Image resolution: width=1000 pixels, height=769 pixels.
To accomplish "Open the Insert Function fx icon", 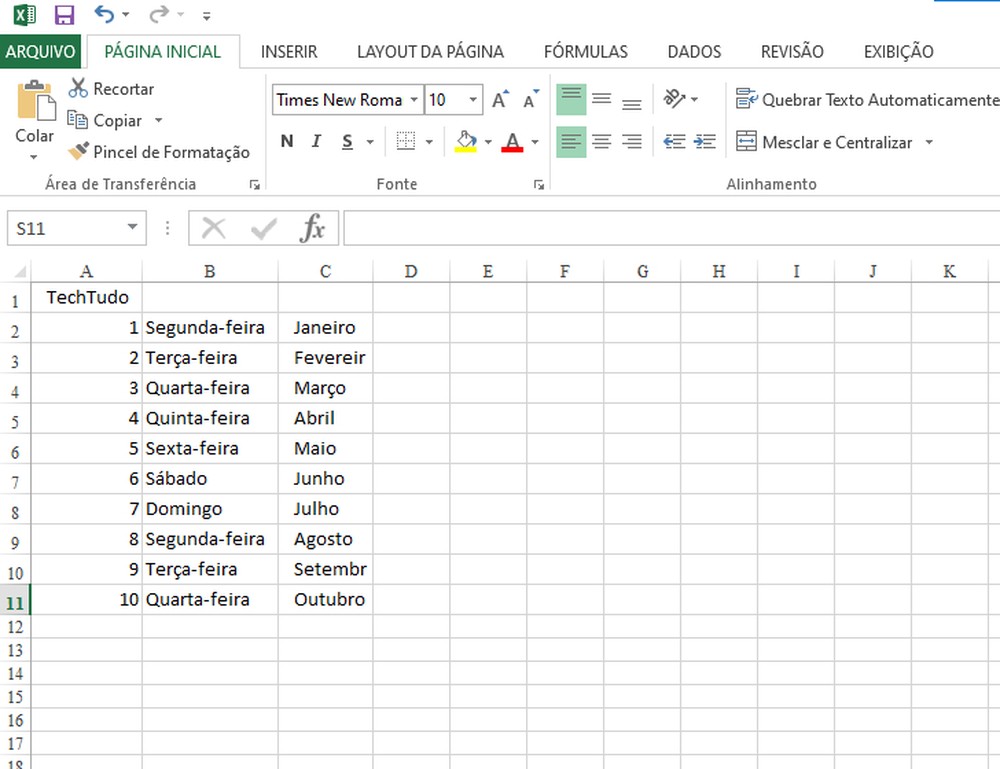I will click(314, 228).
